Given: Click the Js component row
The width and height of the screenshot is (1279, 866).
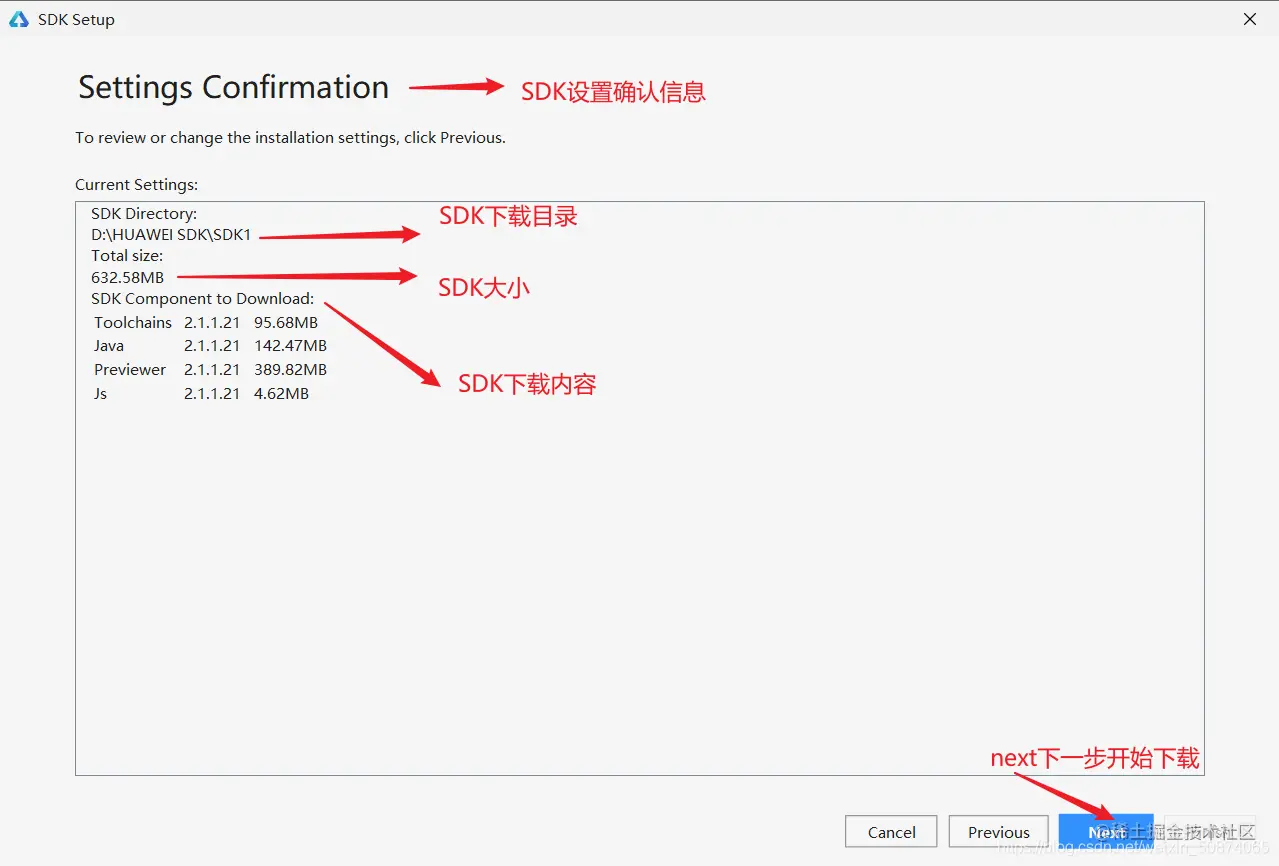Looking at the screenshot, I should click(201, 394).
